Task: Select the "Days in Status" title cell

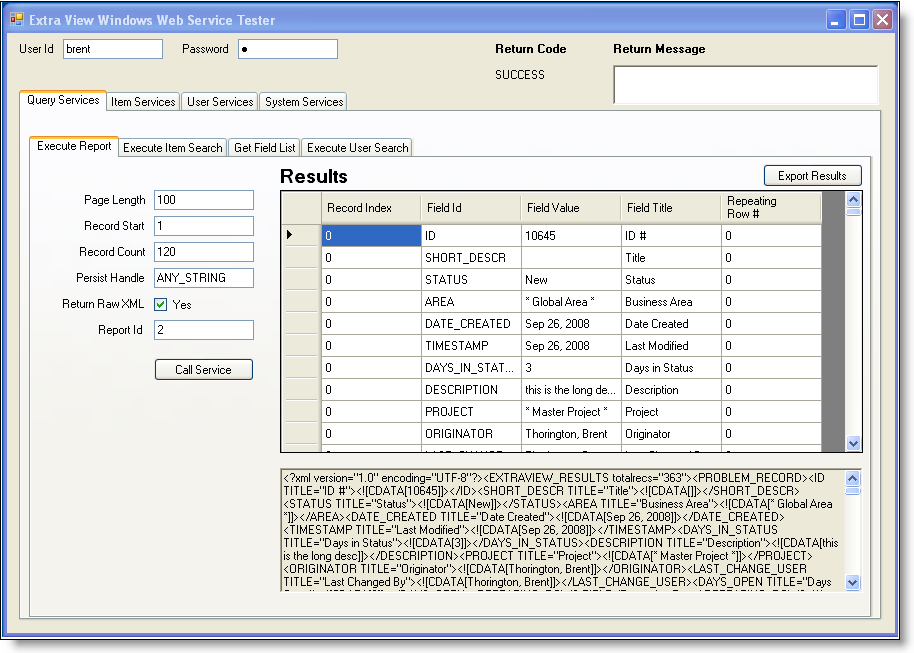Action: coord(671,368)
